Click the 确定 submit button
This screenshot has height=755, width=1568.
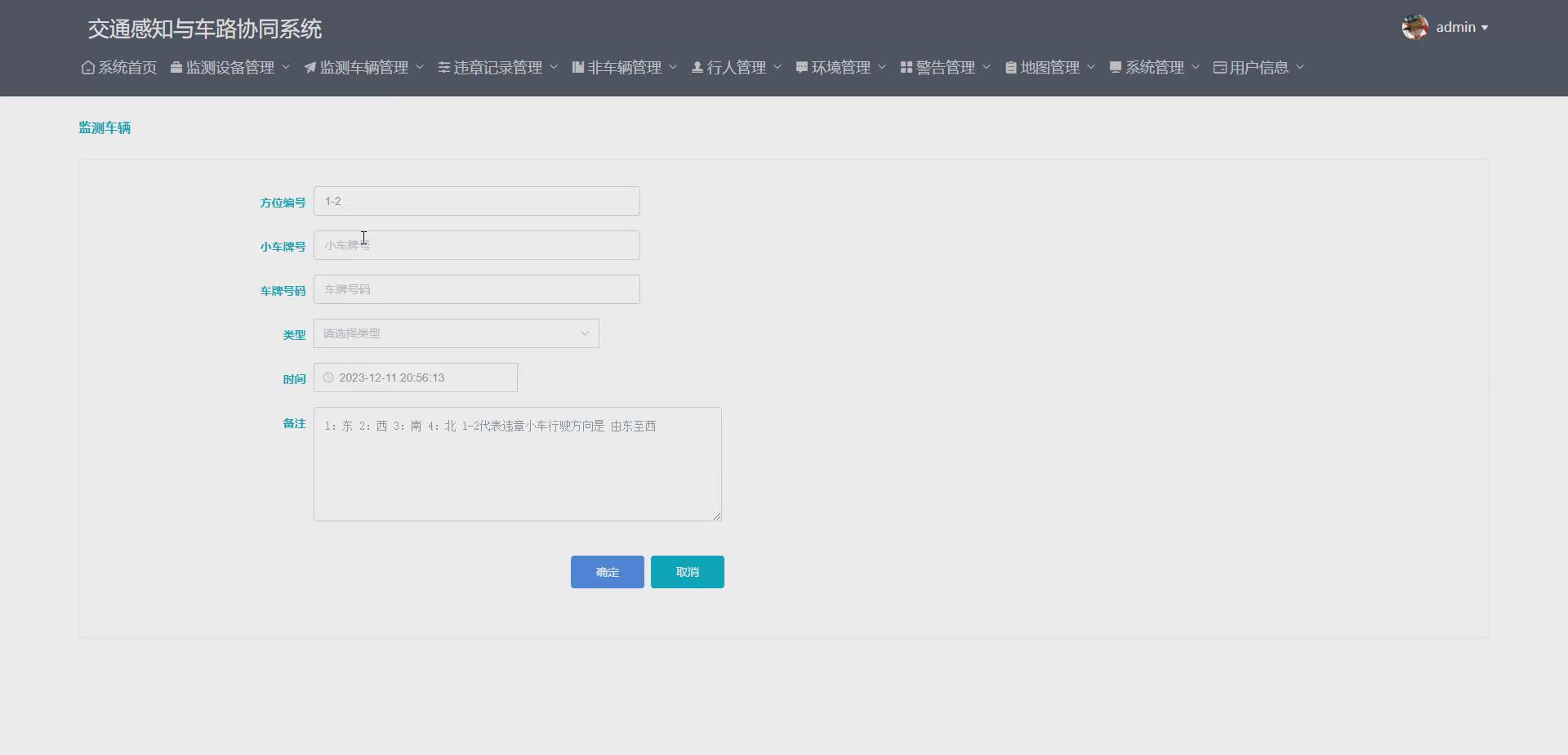(x=606, y=571)
